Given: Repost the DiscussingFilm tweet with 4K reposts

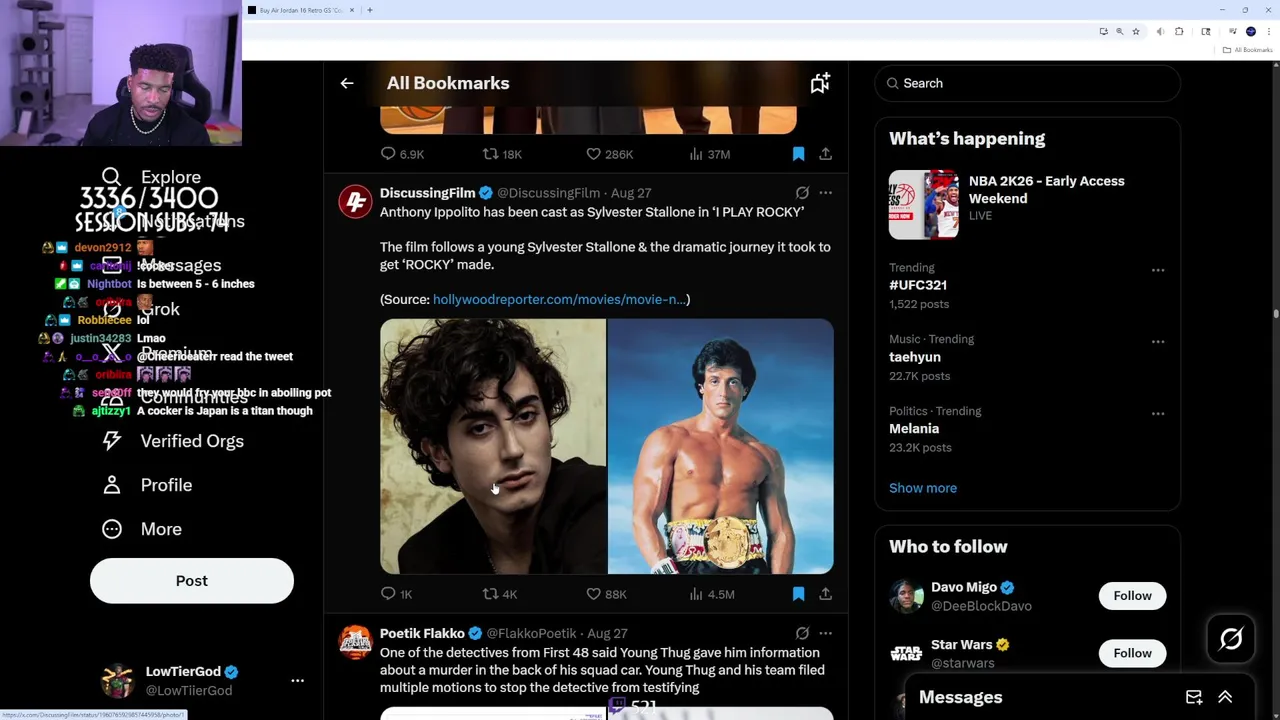Looking at the screenshot, I should pos(500,594).
